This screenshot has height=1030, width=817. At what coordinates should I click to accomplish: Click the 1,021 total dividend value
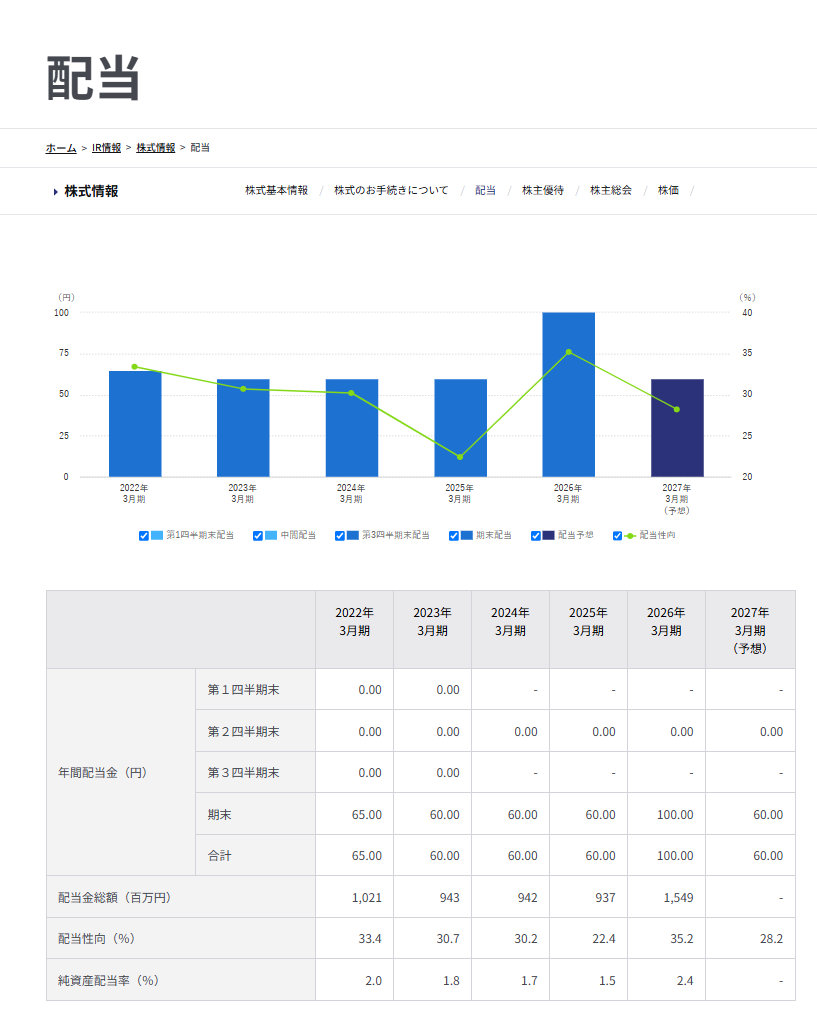[366, 898]
